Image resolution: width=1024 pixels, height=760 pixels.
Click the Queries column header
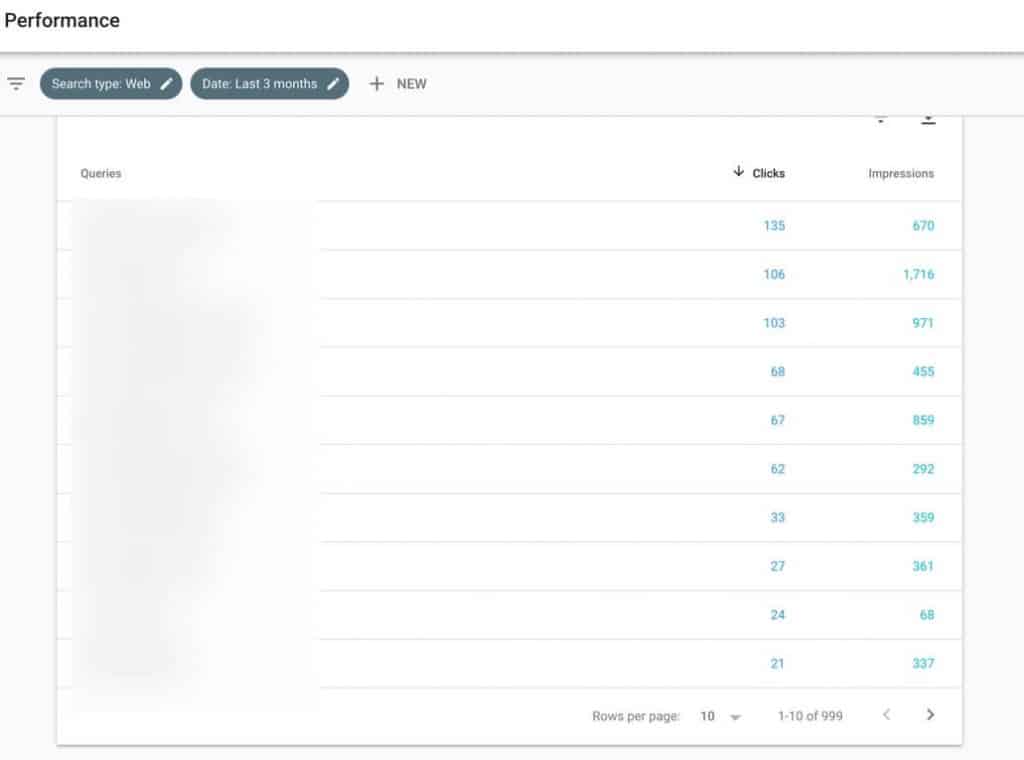pos(101,174)
